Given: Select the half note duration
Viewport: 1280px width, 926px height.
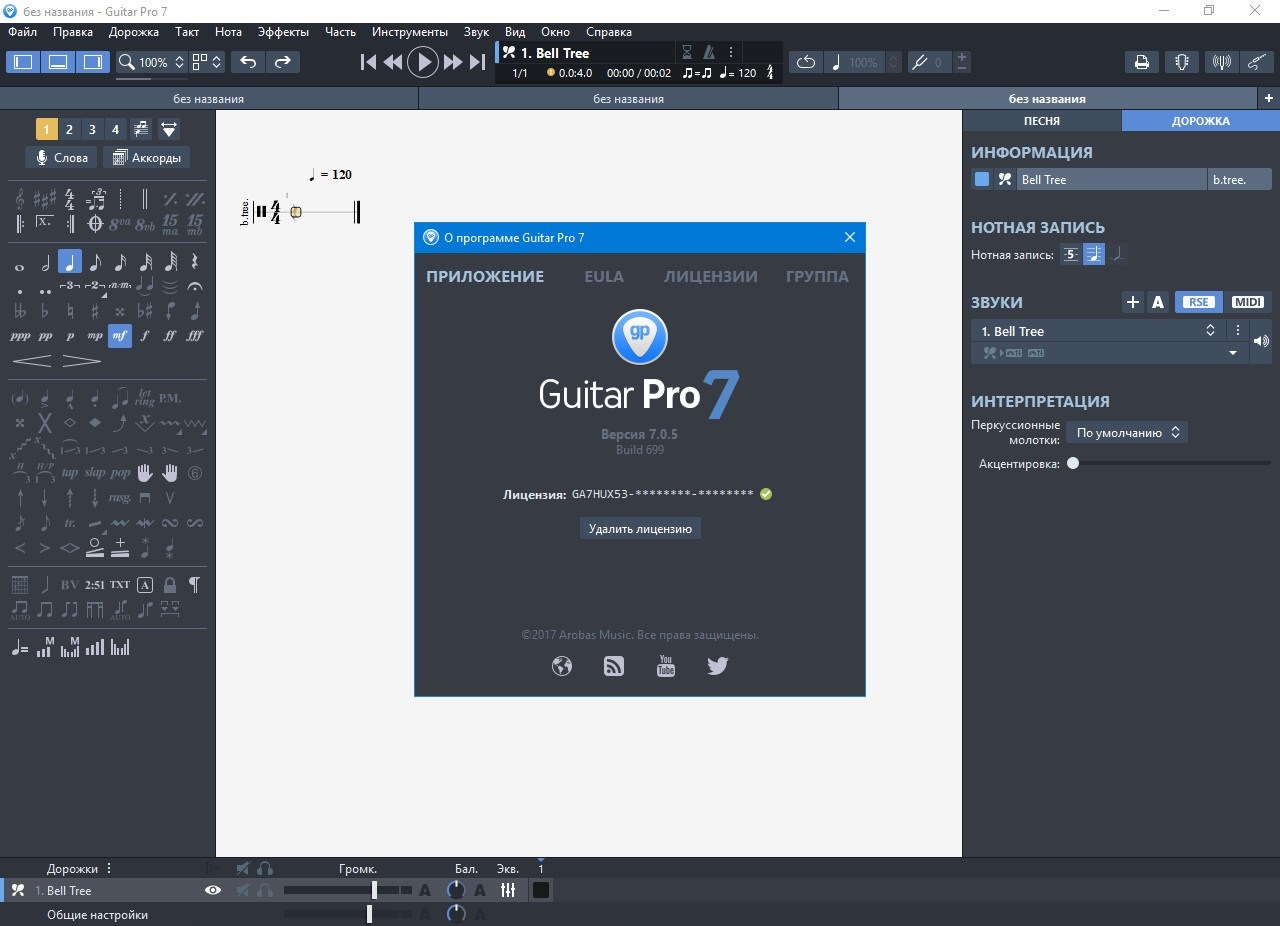Looking at the screenshot, I should coord(45,263).
